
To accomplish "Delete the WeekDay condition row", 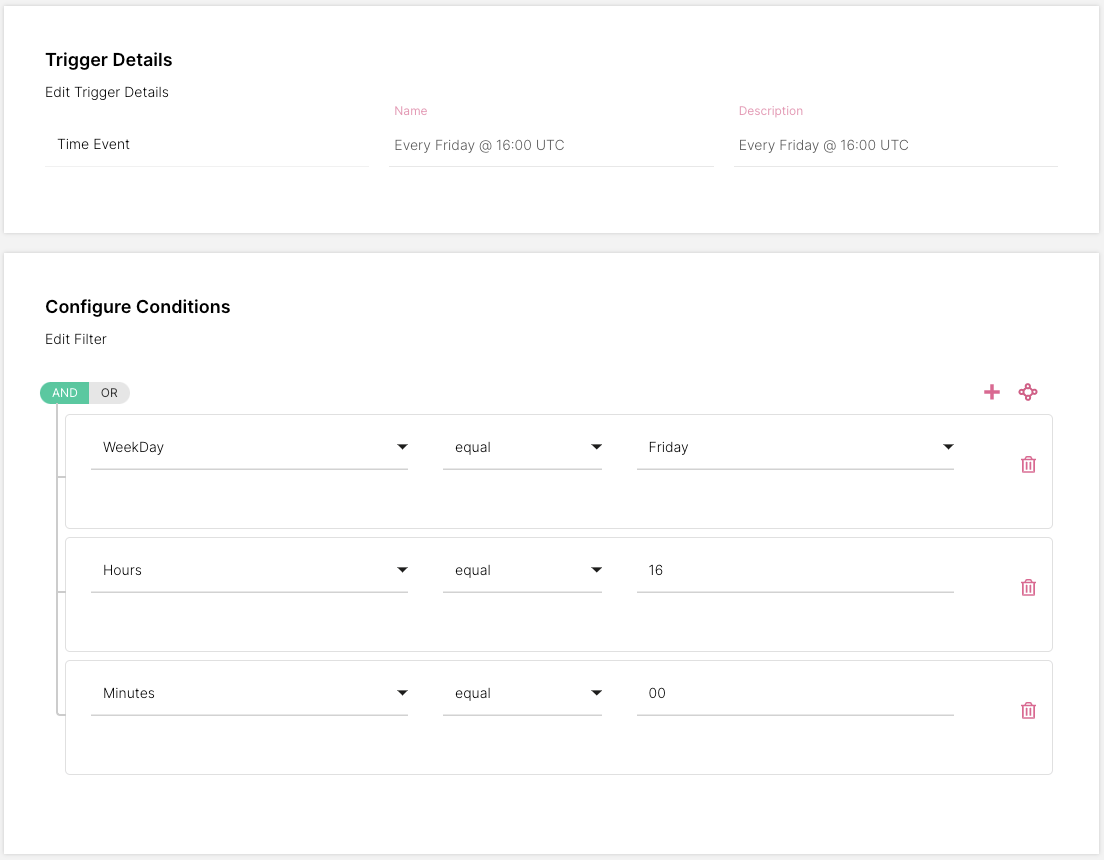I will 1028,464.
